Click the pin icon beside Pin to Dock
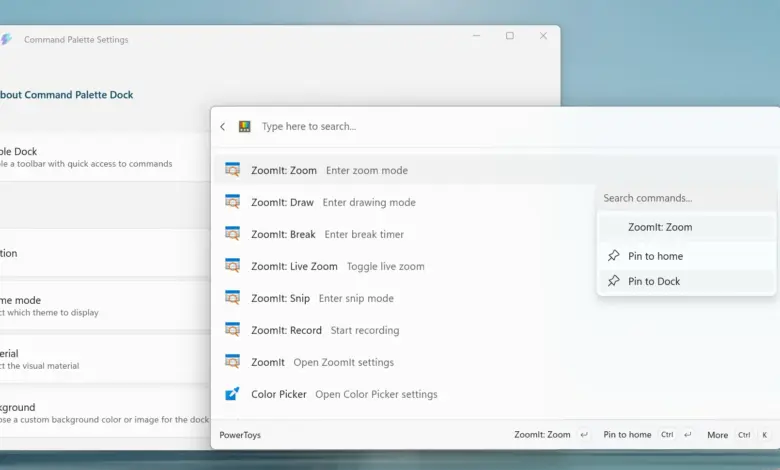This screenshot has height=470, width=780. point(613,281)
